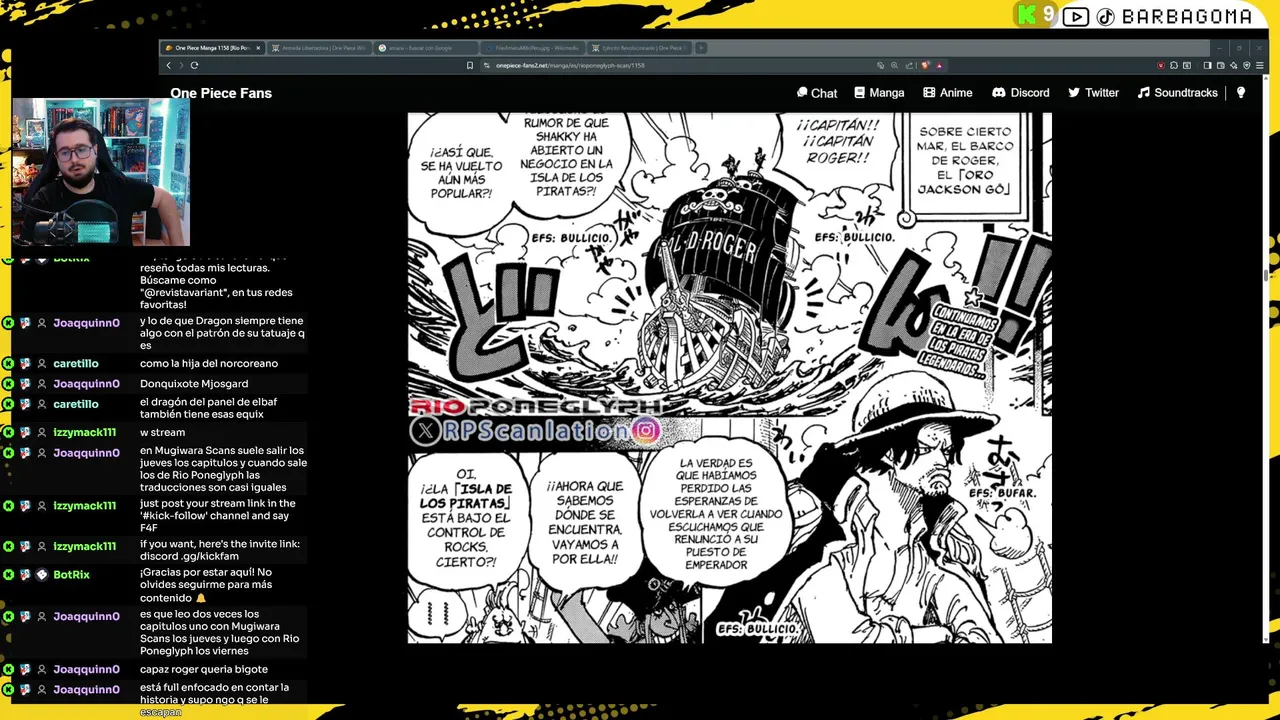This screenshot has height=720, width=1280.
Task: Go back in the browser
Action: pyautogui.click(x=169, y=65)
